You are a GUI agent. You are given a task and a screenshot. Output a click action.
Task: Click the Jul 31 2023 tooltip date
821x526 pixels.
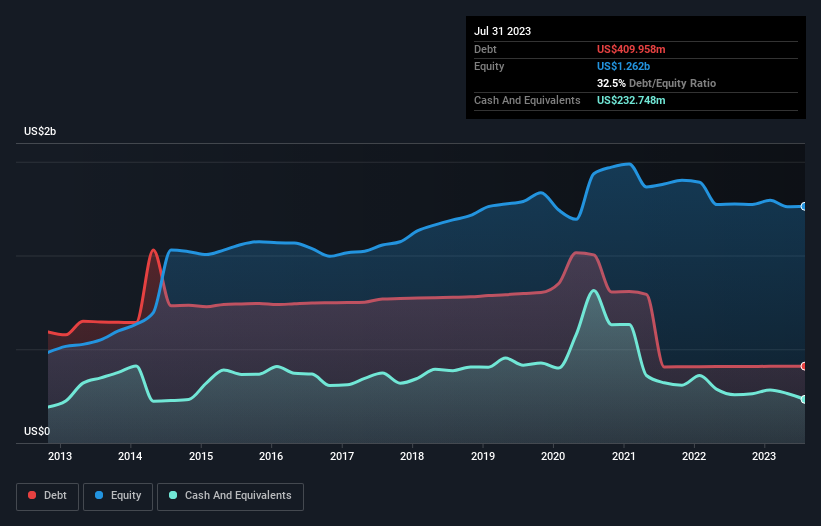pyautogui.click(x=503, y=31)
